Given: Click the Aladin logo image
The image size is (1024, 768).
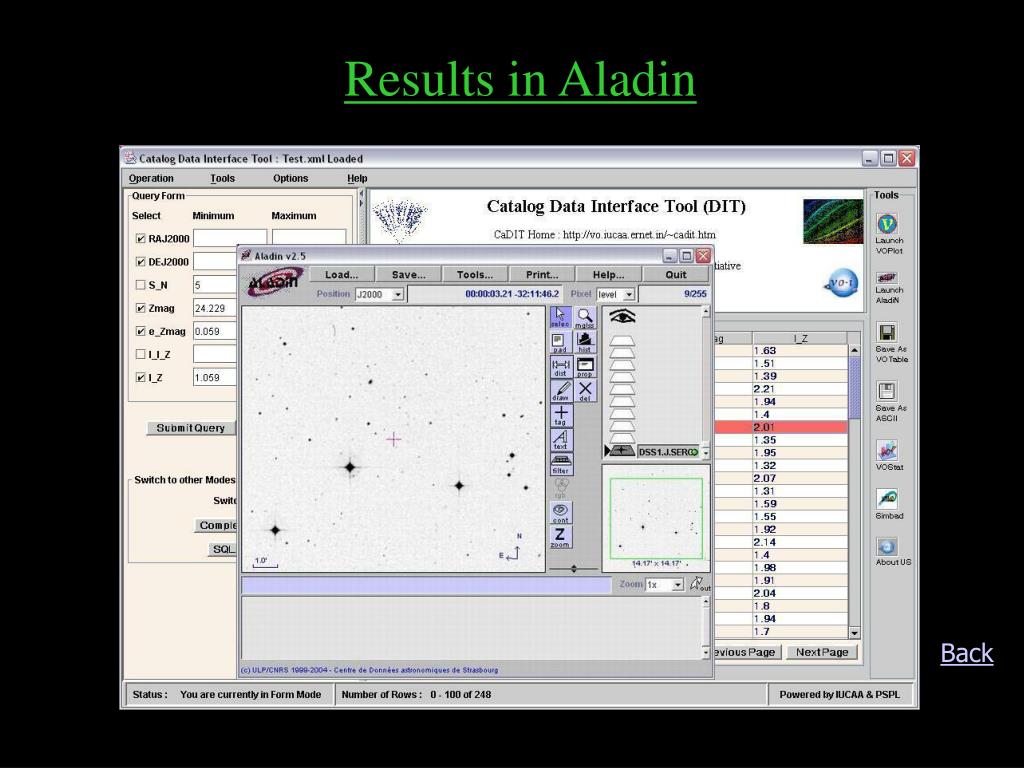Looking at the screenshot, I should pos(275,282).
